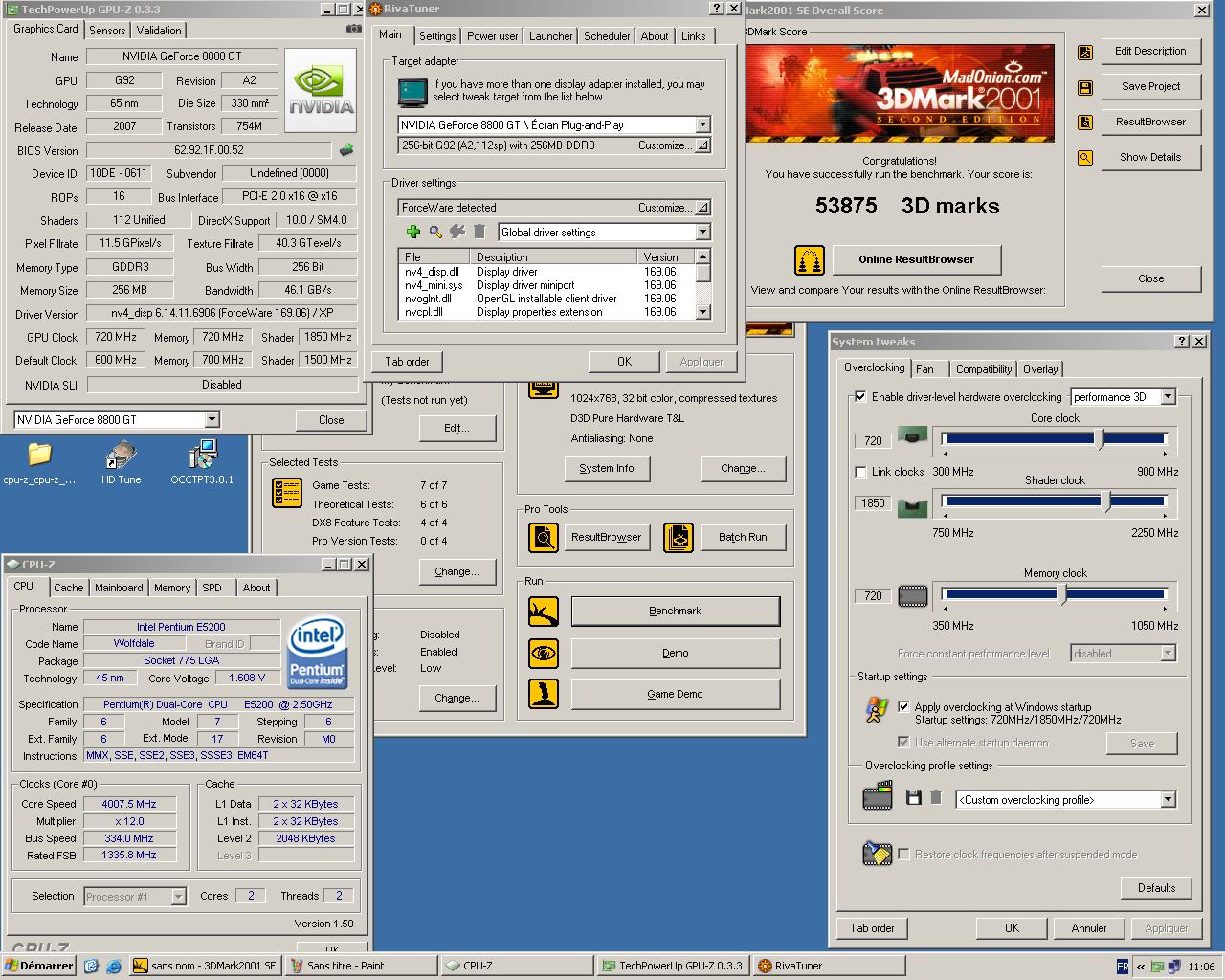Image resolution: width=1225 pixels, height=980 pixels.
Task: Open the CPU-Z Processor #1 selection dropdown
Action: [178, 896]
